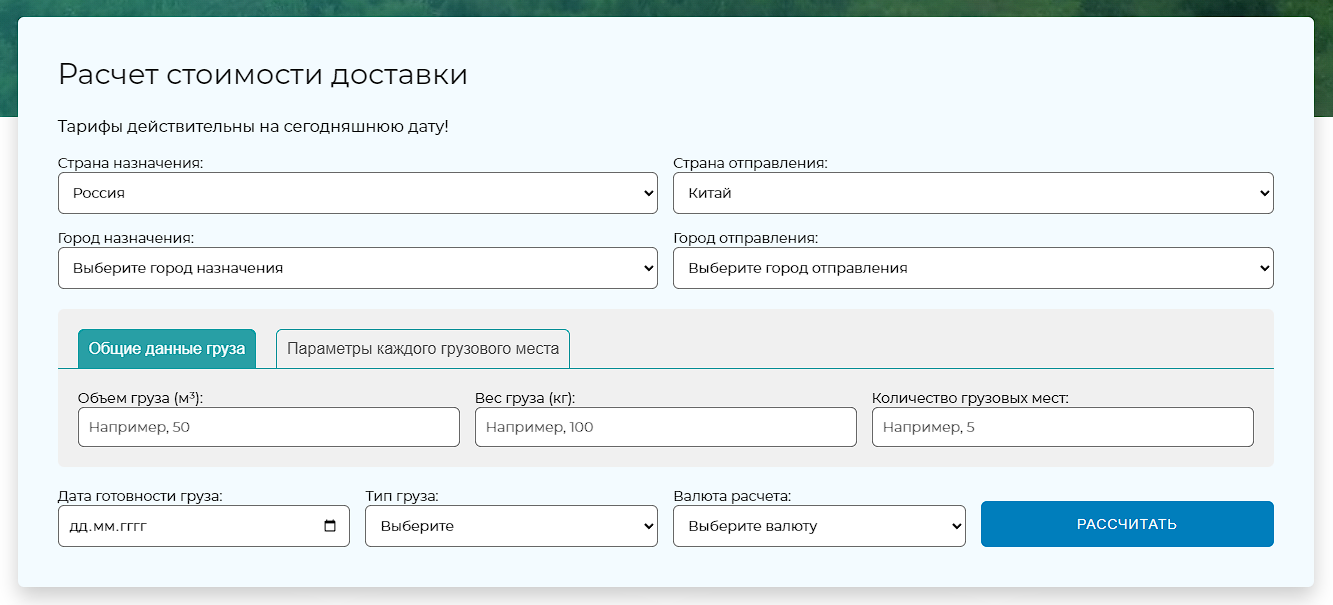Click the 'дд.мм.гггг' date text field
This screenshot has width=1333, height=605.
coord(180,526)
